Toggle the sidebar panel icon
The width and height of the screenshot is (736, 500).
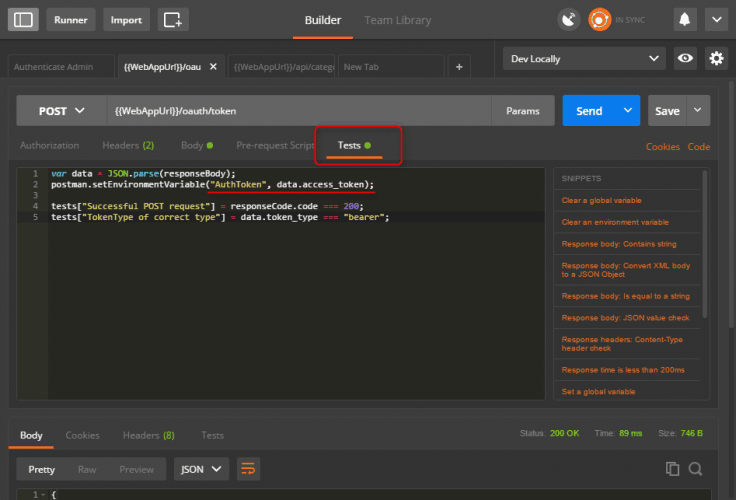[x=25, y=19]
